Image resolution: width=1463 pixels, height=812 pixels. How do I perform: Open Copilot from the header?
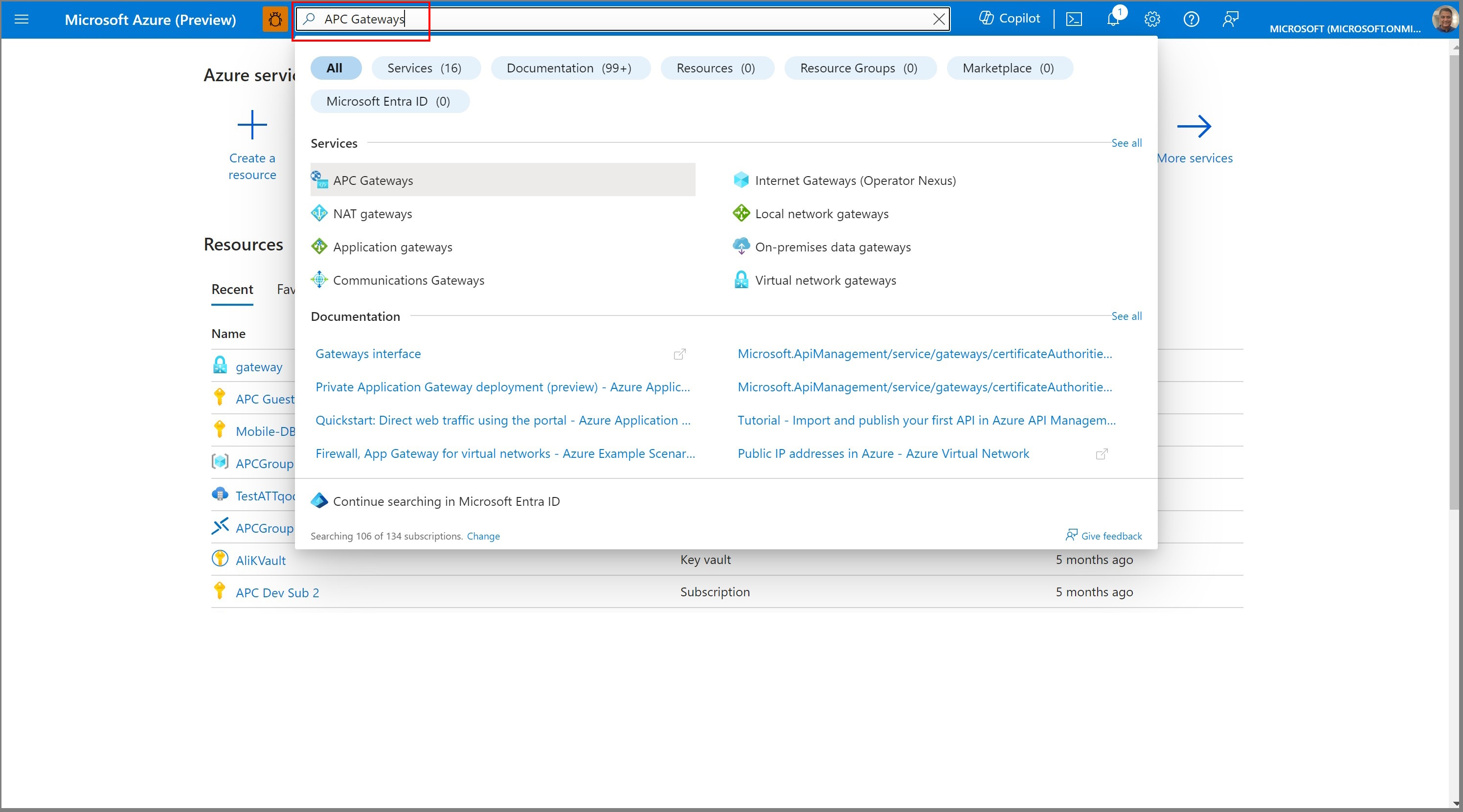1009,19
